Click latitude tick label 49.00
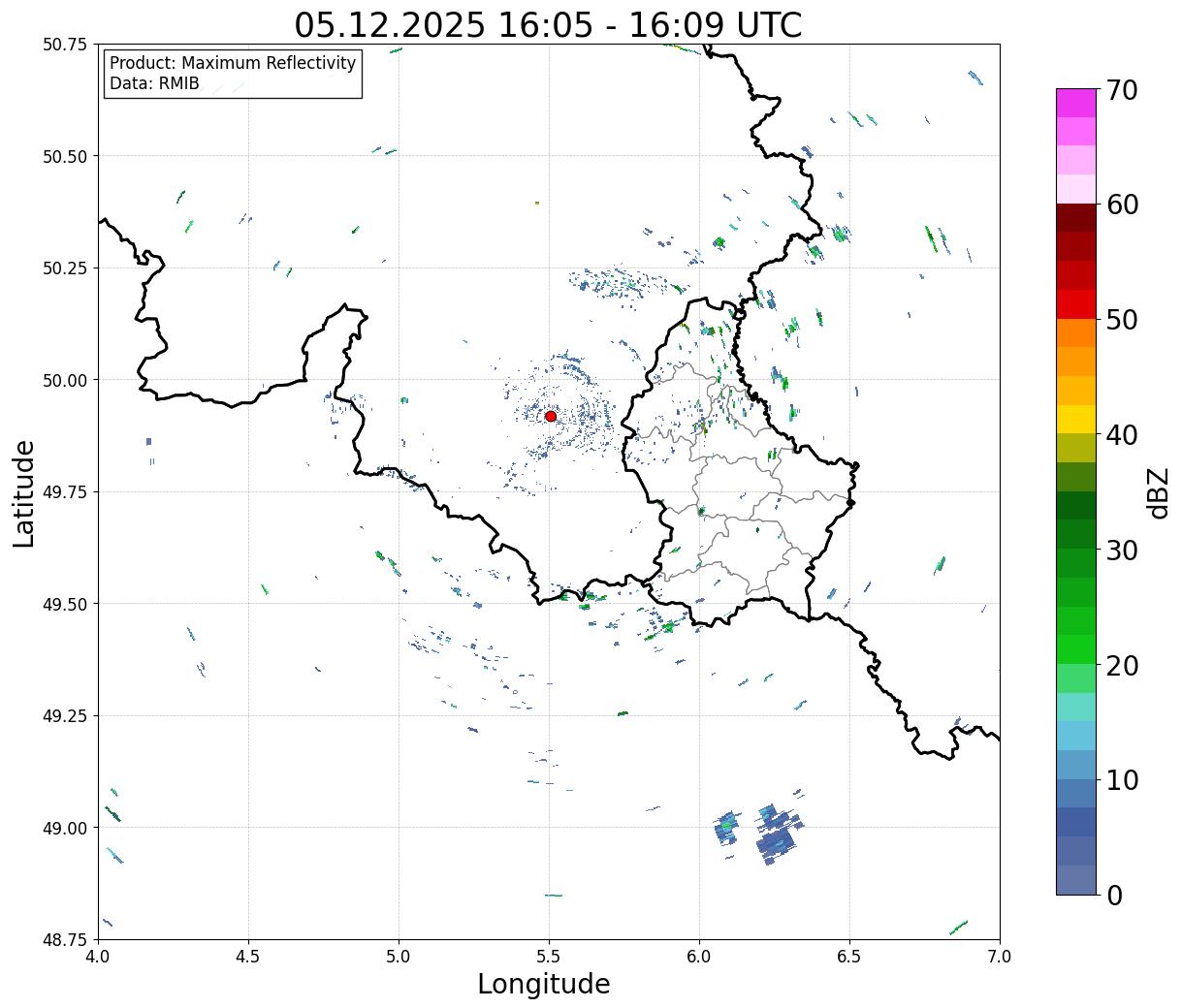 pos(65,828)
